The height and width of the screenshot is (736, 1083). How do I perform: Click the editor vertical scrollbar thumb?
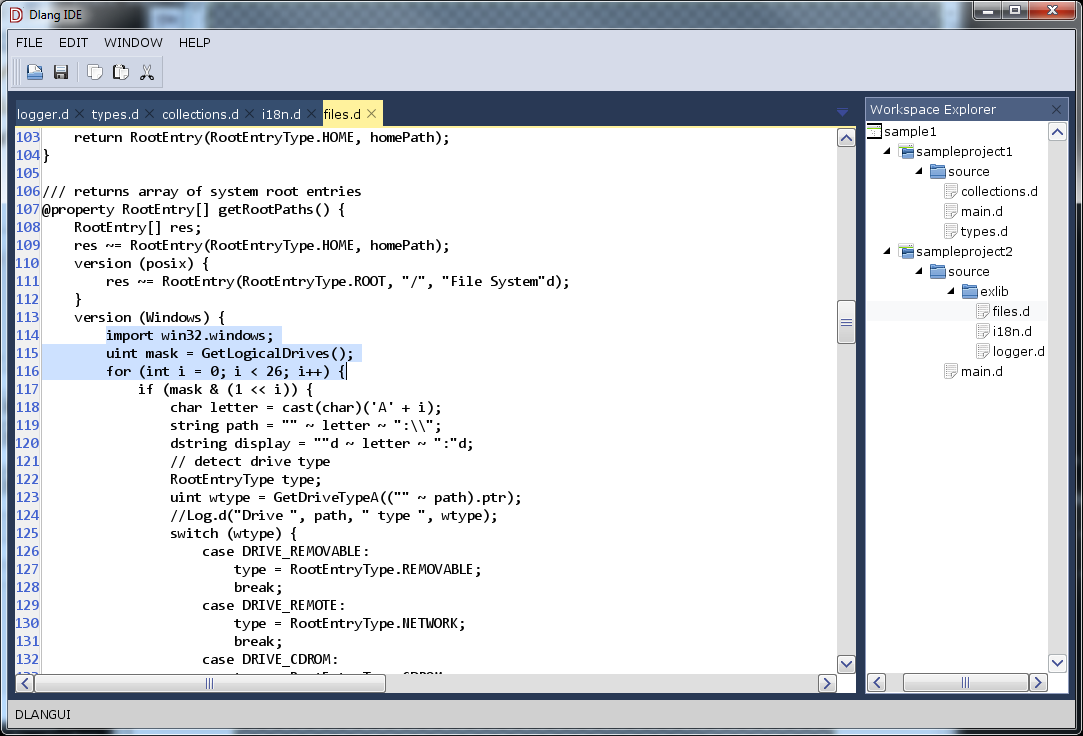coord(846,322)
